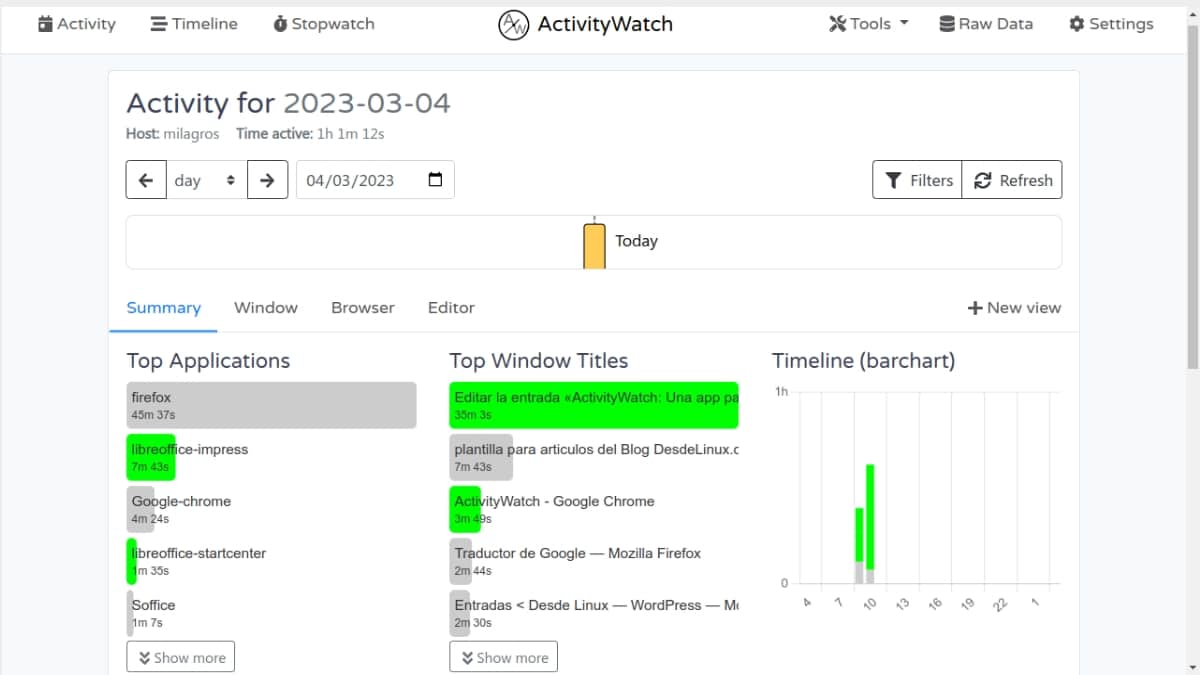Open the day period selector
Image resolution: width=1200 pixels, height=675 pixels.
click(206, 180)
